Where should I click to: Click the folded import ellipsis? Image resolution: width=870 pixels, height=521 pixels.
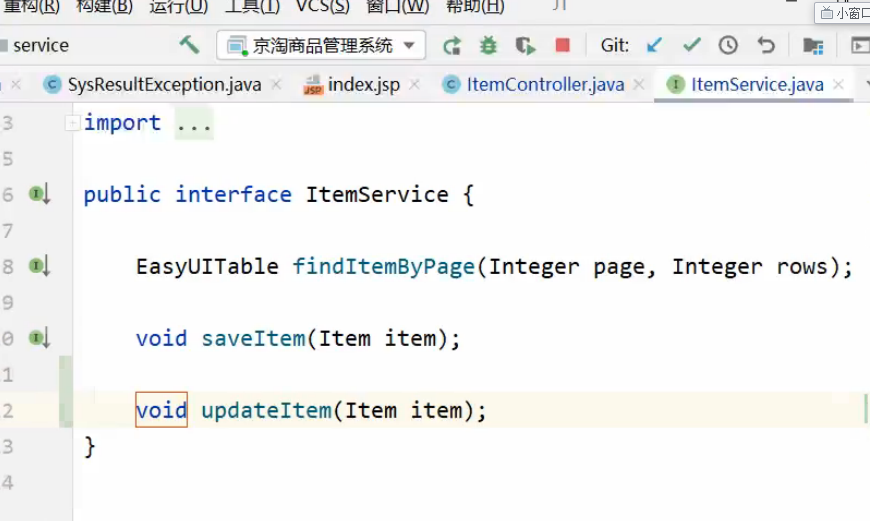click(x=194, y=123)
